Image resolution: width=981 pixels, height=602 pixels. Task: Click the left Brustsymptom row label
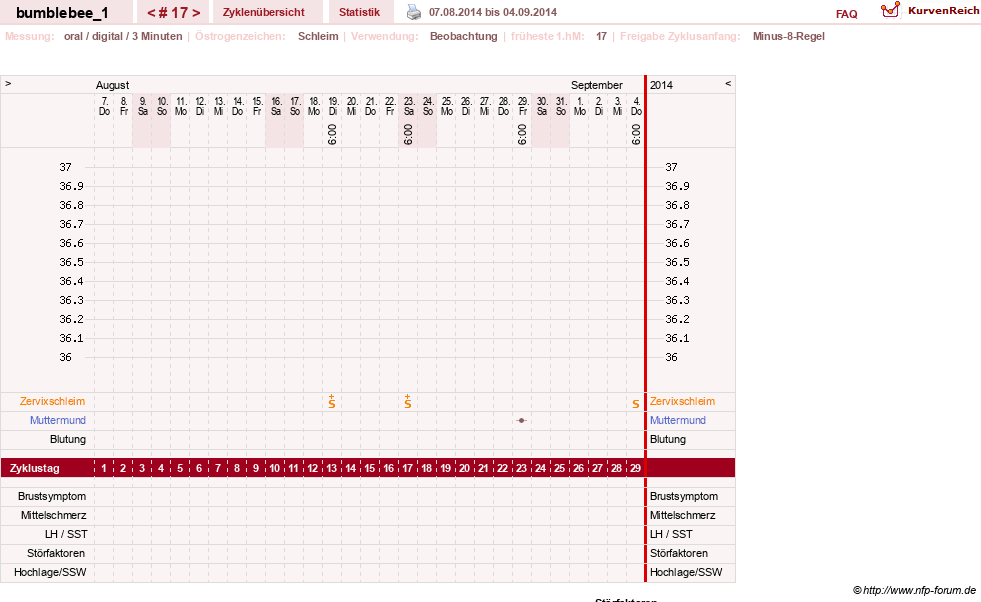(52, 496)
